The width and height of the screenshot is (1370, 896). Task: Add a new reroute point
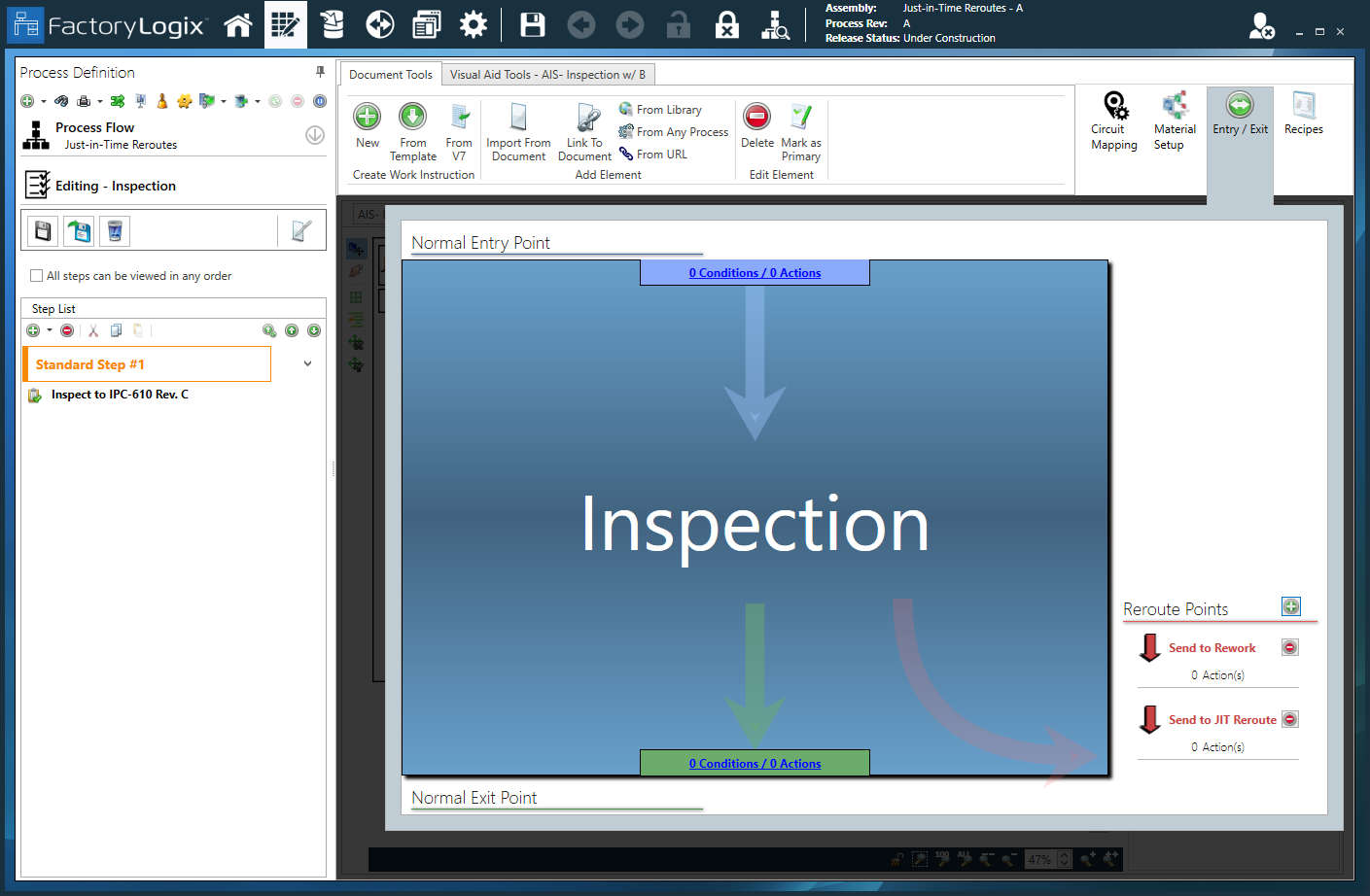(1290, 606)
